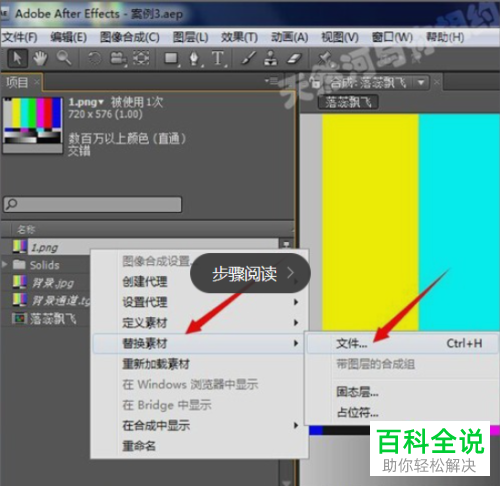Image resolution: width=500 pixels, height=486 pixels.
Task: Open the 定义素材 submenu
Action: pos(145,323)
